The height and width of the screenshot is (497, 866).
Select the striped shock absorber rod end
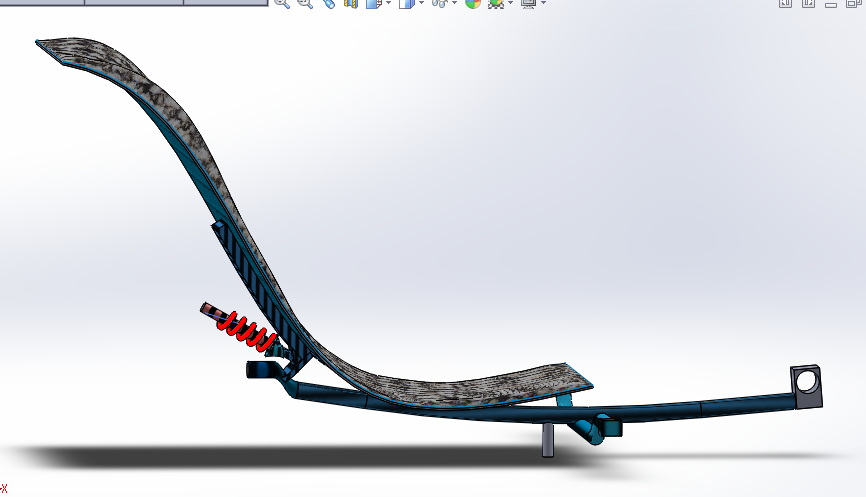coord(212,311)
